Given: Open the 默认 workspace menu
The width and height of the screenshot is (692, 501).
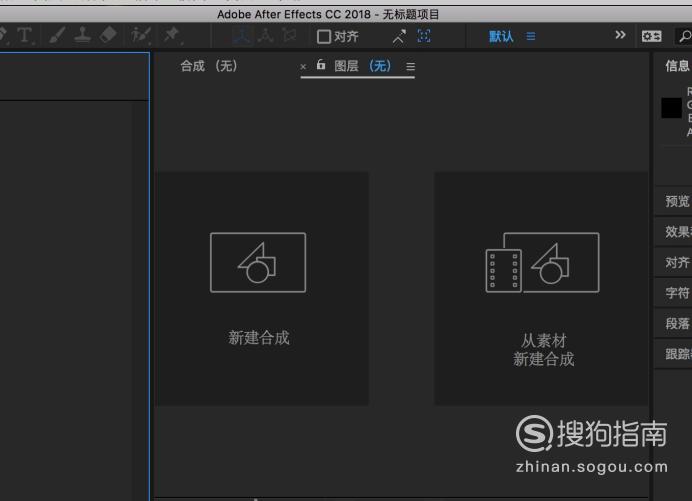Looking at the screenshot, I should click(531, 37).
